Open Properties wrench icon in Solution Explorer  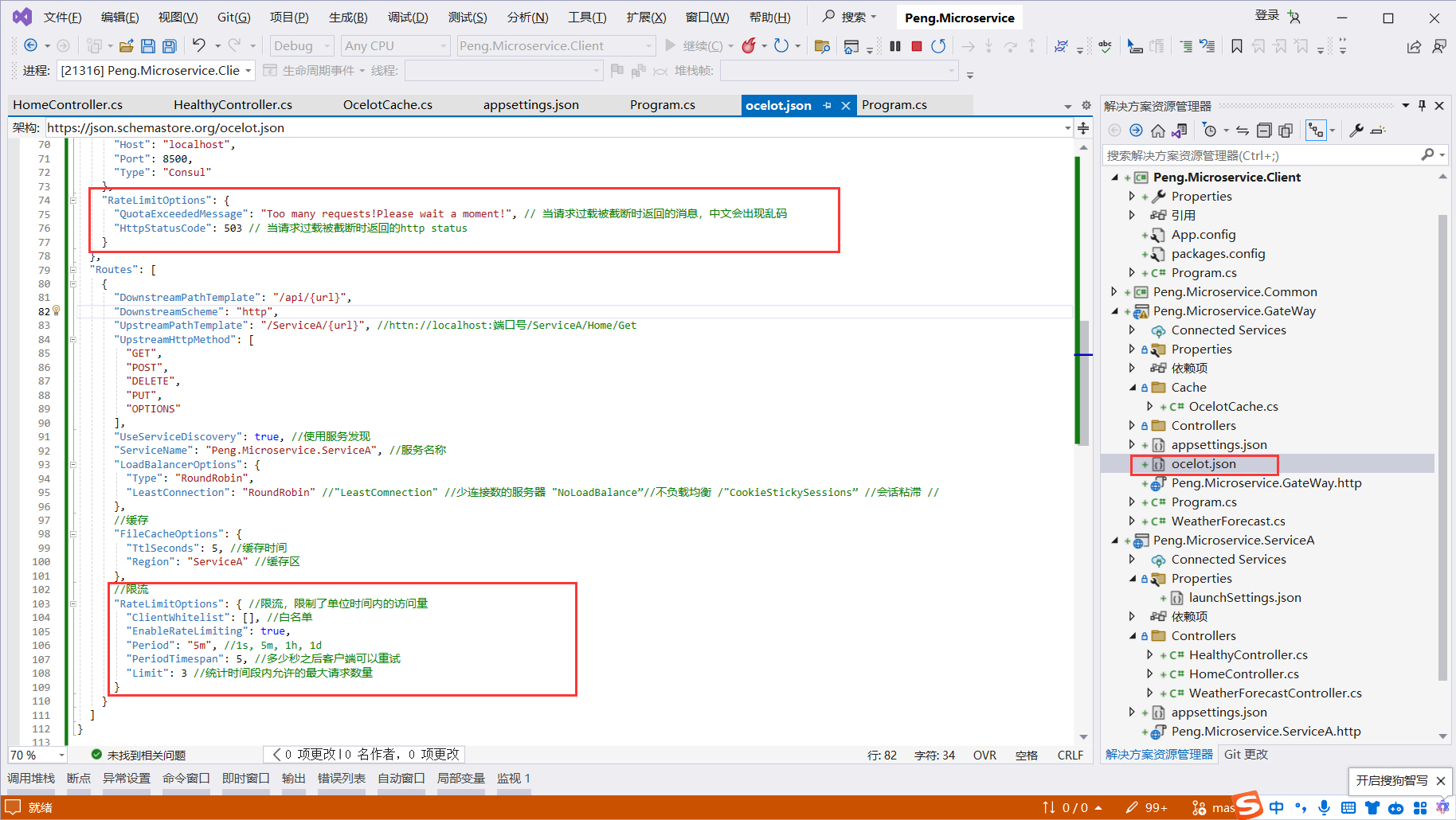pyautogui.click(x=1356, y=131)
